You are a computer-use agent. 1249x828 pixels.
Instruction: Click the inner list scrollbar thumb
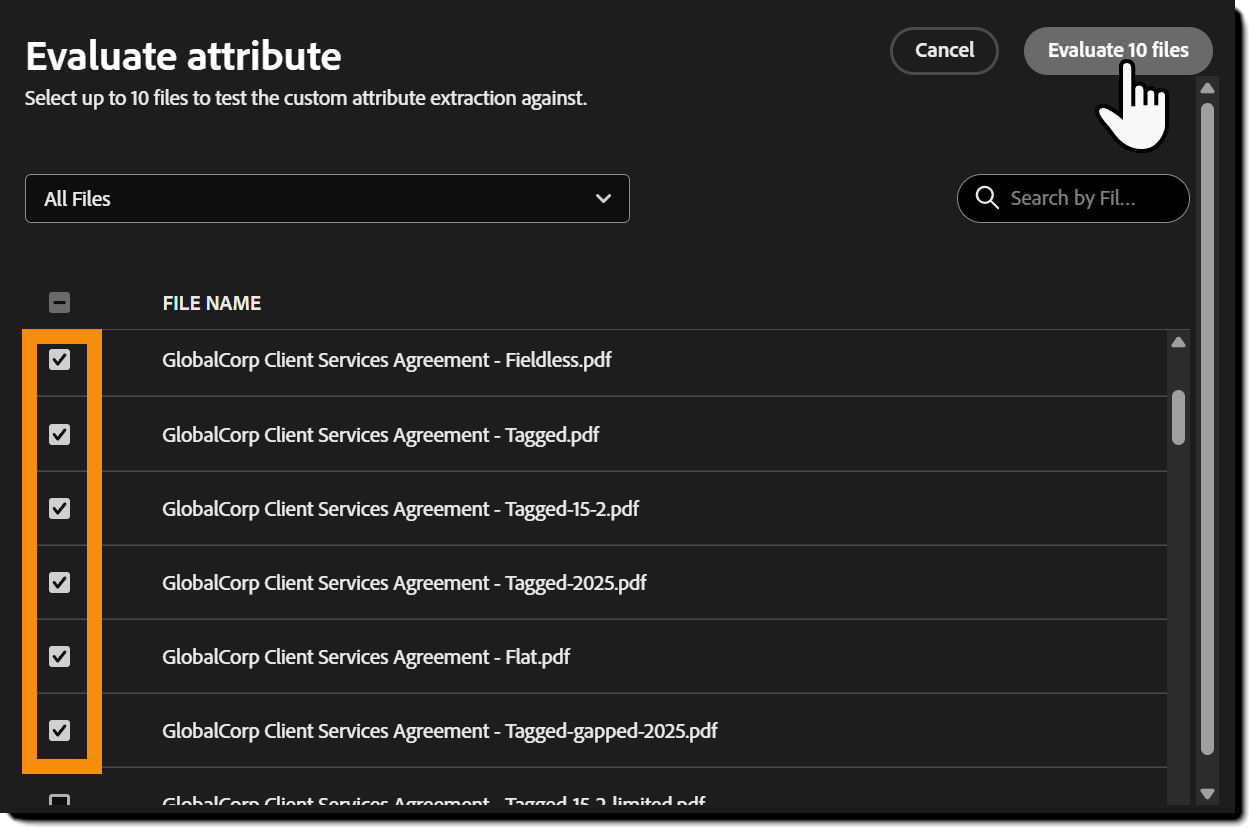coord(1178,420)
